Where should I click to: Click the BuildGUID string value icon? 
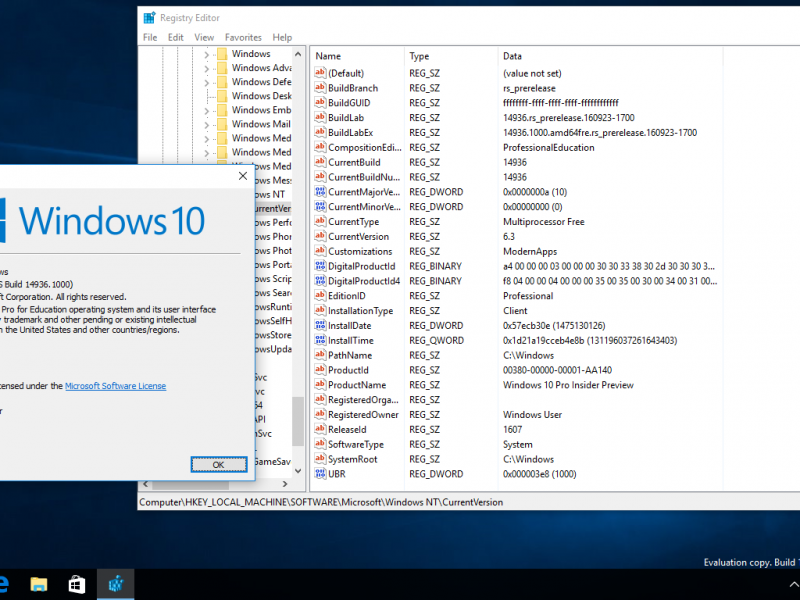[320, 103]
